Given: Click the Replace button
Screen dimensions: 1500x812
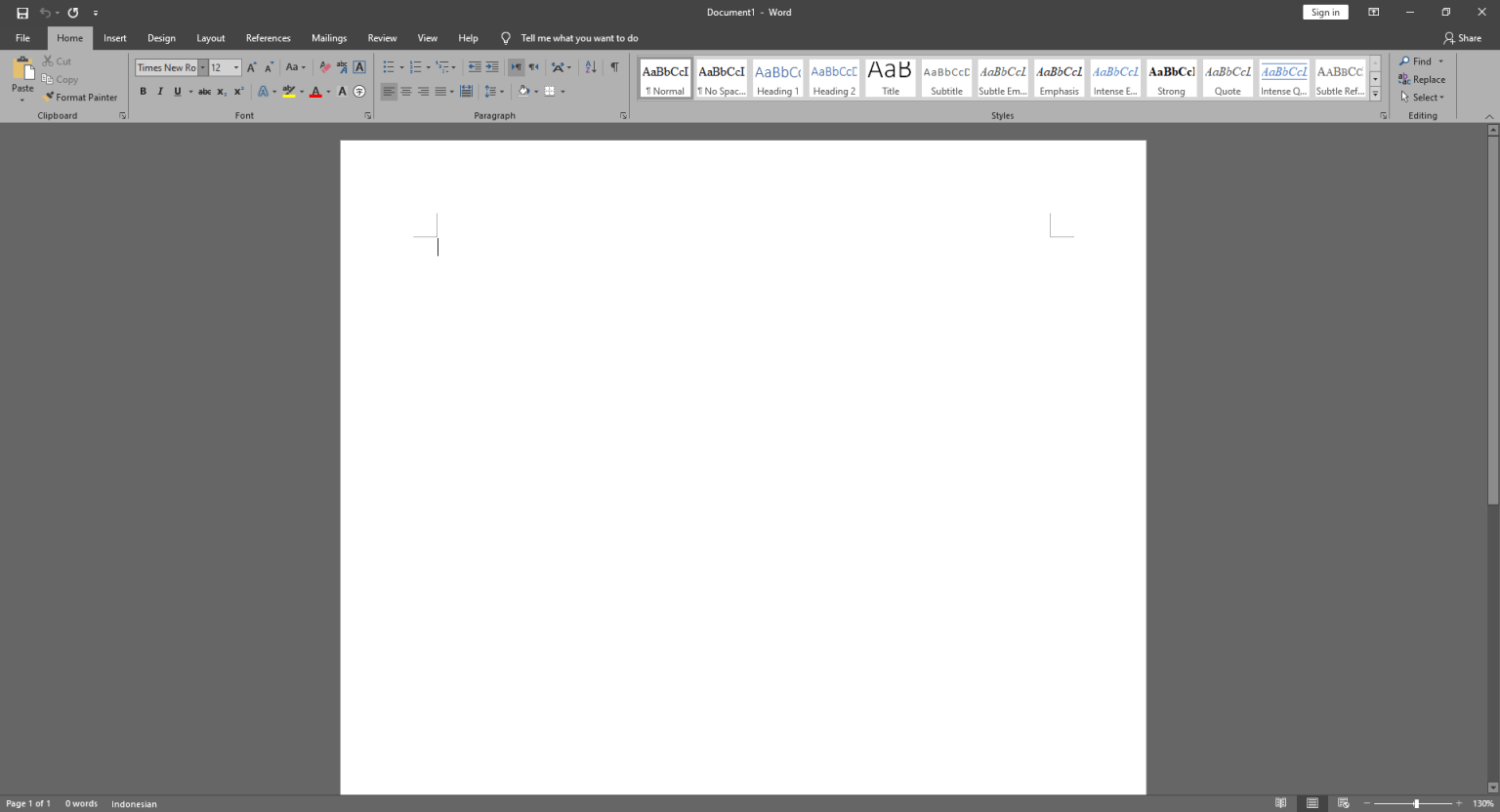Looking at the screenshot, I should [1422, 79].
